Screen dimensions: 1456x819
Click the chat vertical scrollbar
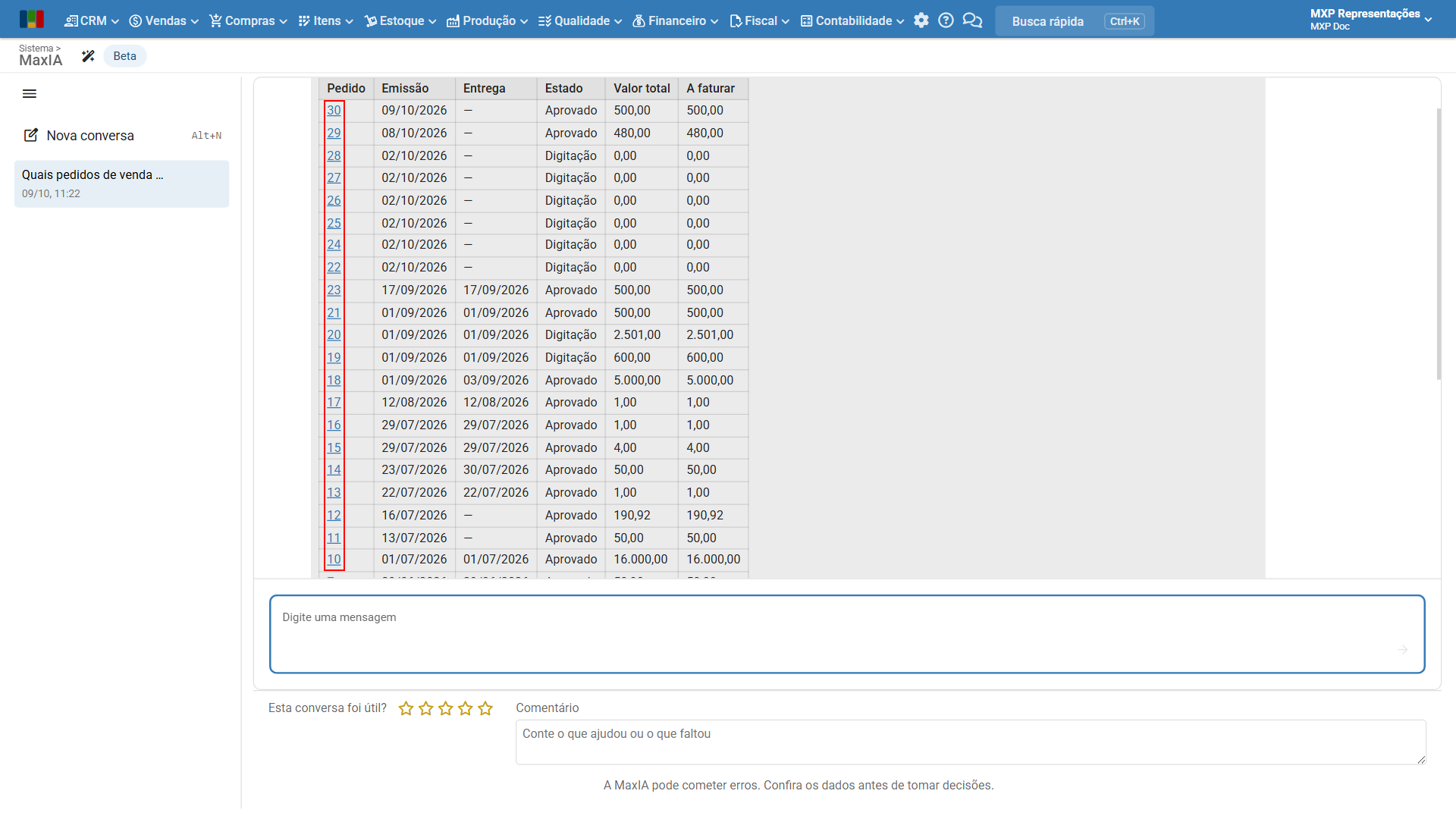(1439, 244)
